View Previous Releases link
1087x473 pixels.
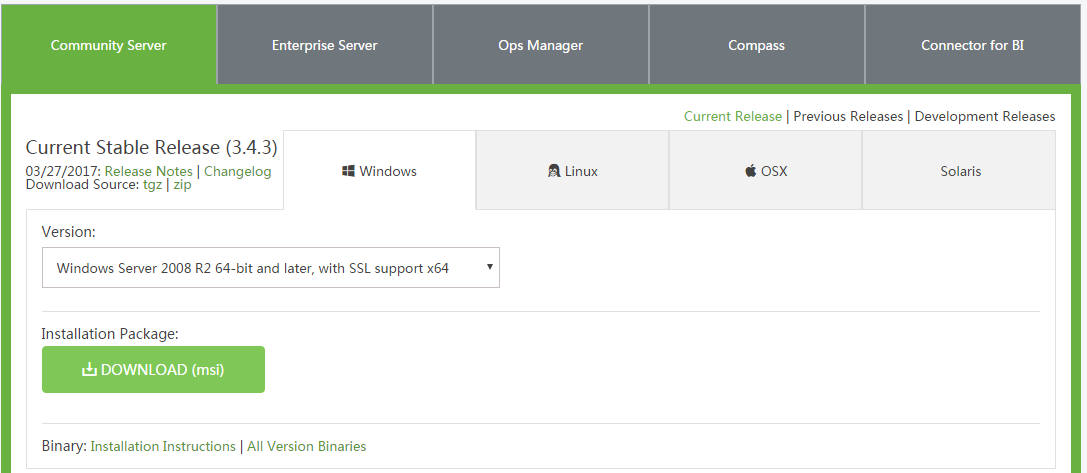point(848,117)
